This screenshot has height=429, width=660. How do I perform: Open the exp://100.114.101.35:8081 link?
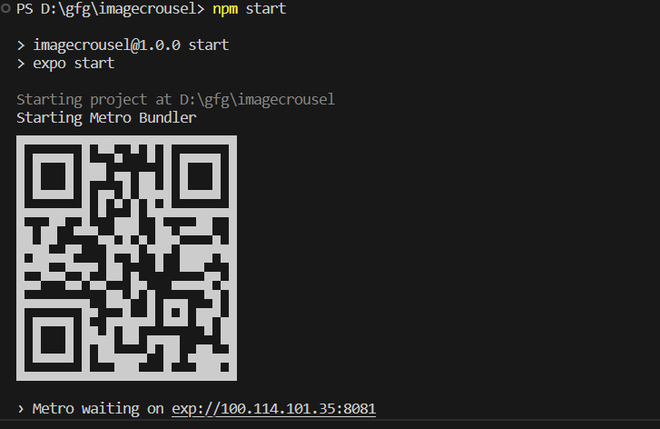pyautogui.click(x=274, y=409)
